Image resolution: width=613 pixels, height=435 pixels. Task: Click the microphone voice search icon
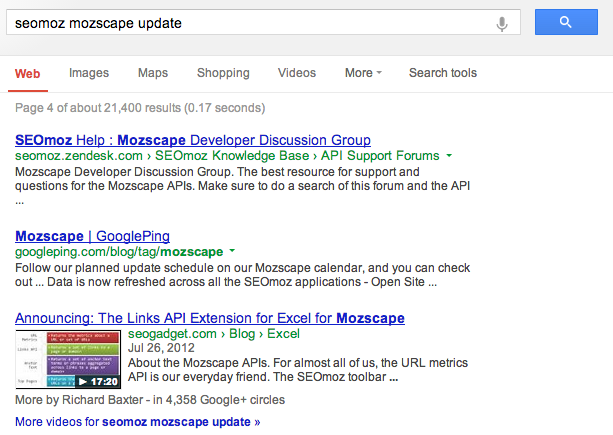[502, 24]
